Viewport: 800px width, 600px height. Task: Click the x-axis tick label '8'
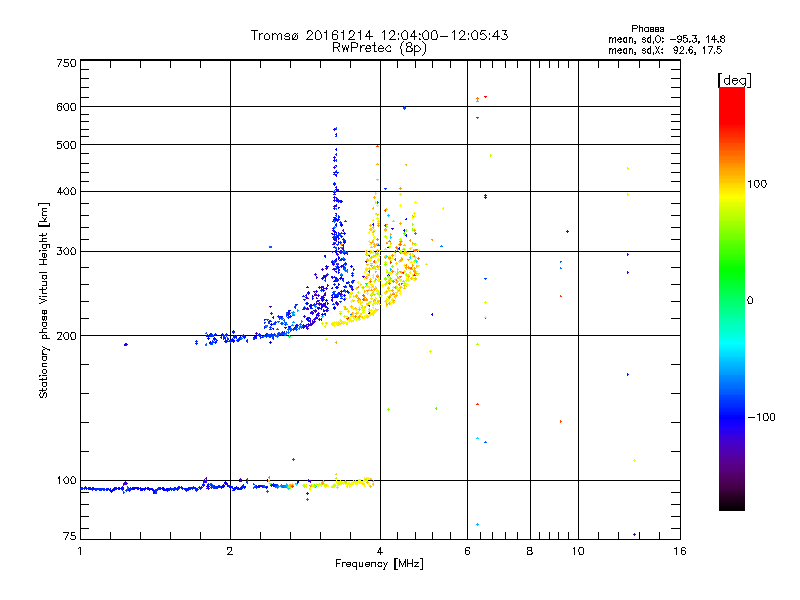coord(530,551)
